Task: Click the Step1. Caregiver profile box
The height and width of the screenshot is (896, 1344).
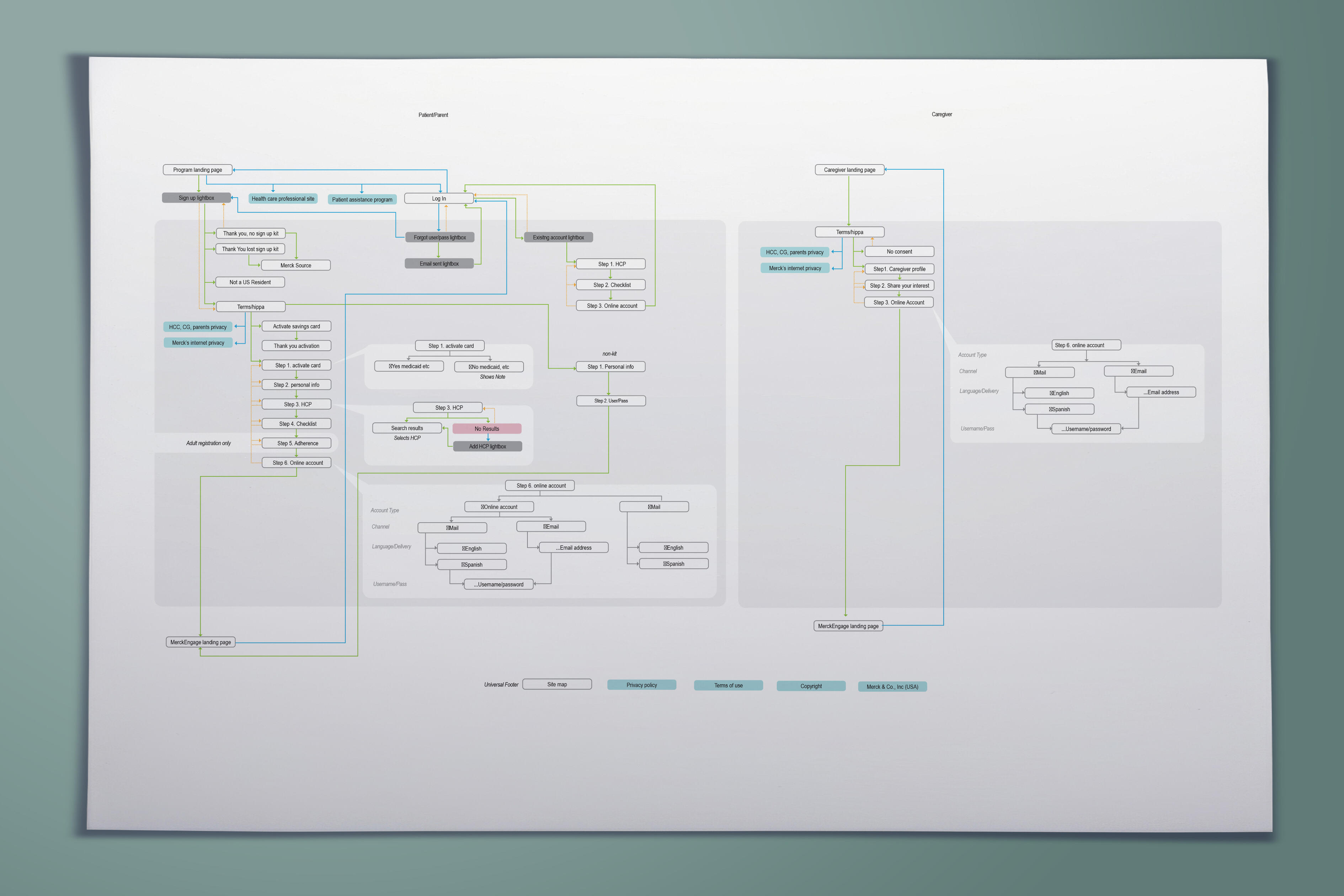Action: (900, 268)
